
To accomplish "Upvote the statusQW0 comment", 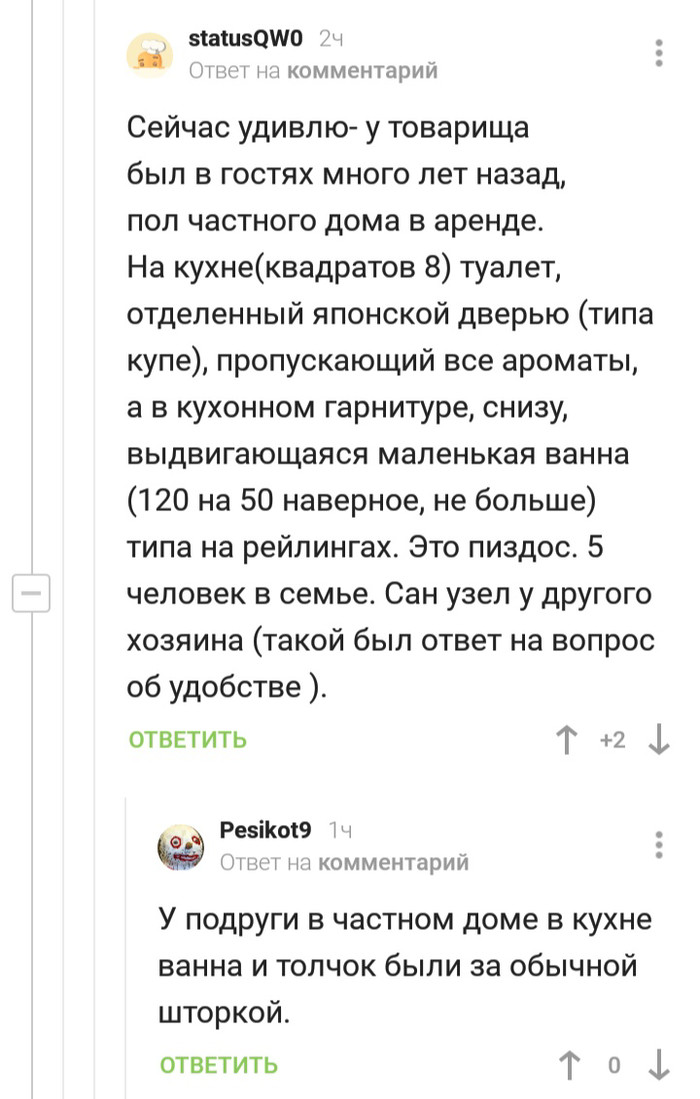I will pos(568,740).
